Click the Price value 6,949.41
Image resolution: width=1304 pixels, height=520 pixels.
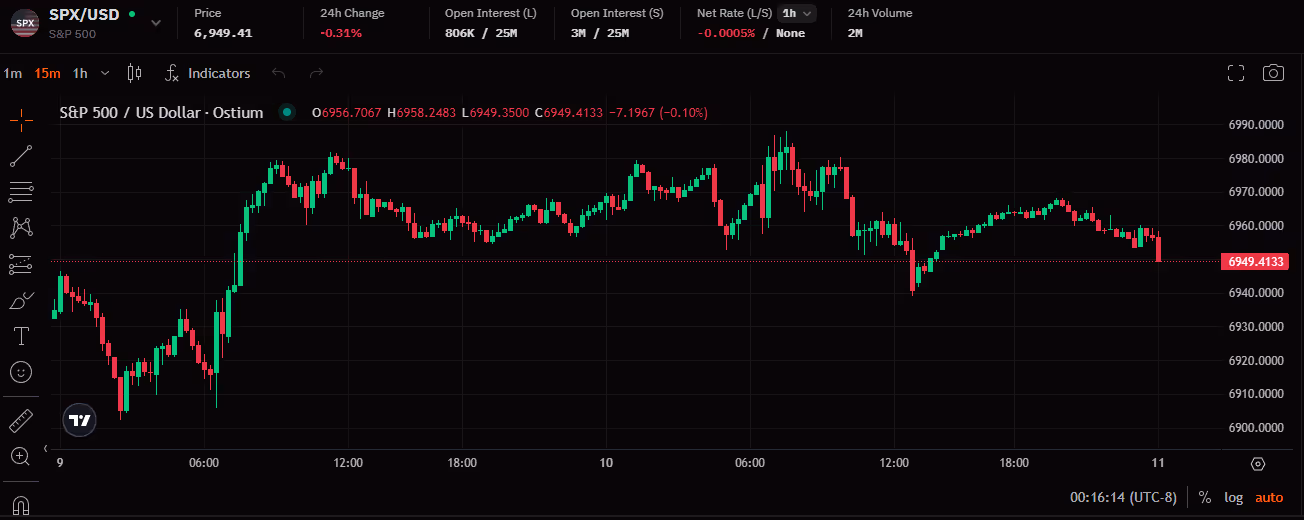223,33
